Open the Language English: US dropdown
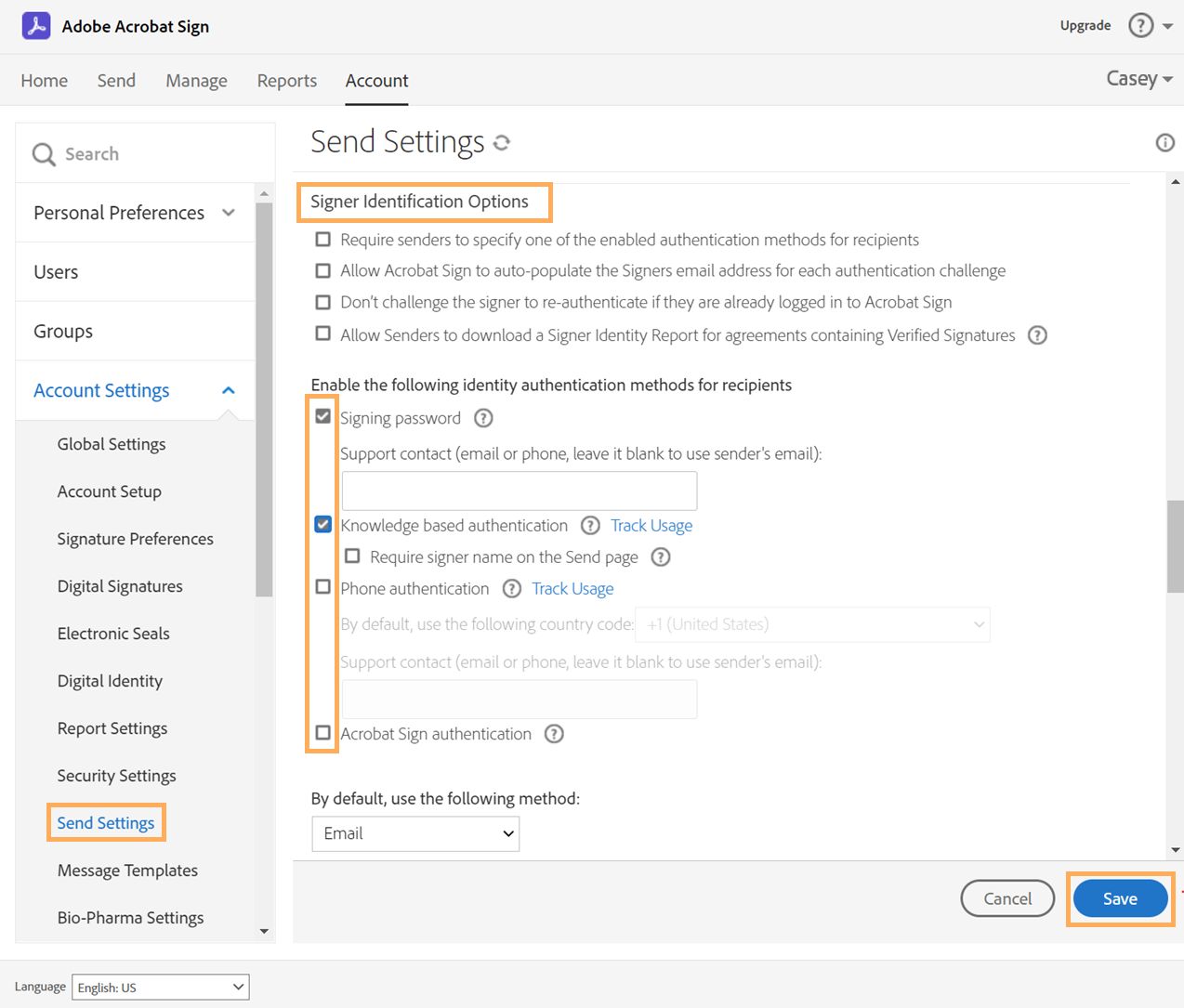Viewport: 1184px width, 1008px height. tap(161, 987)
